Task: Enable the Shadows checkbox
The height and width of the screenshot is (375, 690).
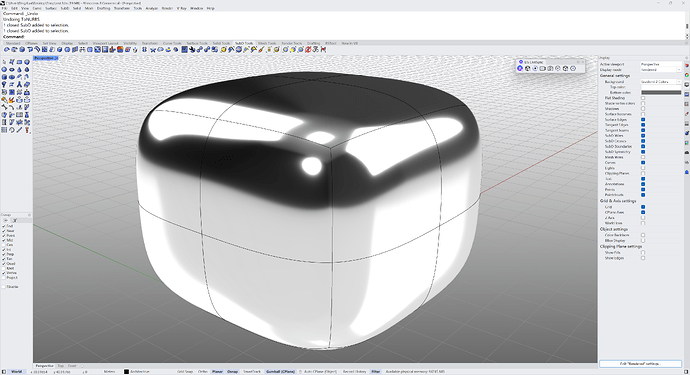Action: pos(643,109)
